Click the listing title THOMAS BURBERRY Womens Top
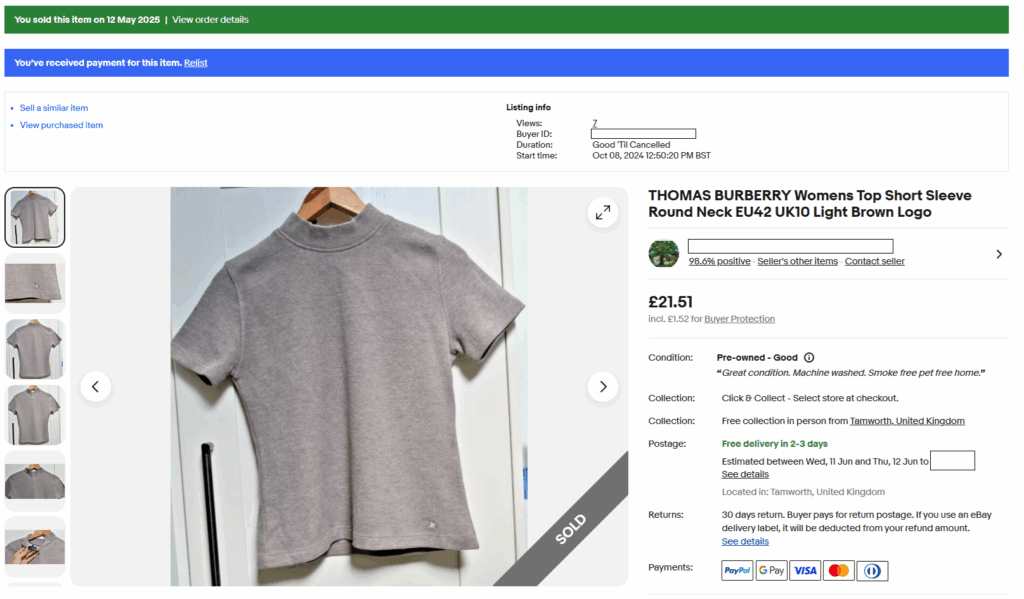This screenshot has height=599, width=1024. (809, 204)
